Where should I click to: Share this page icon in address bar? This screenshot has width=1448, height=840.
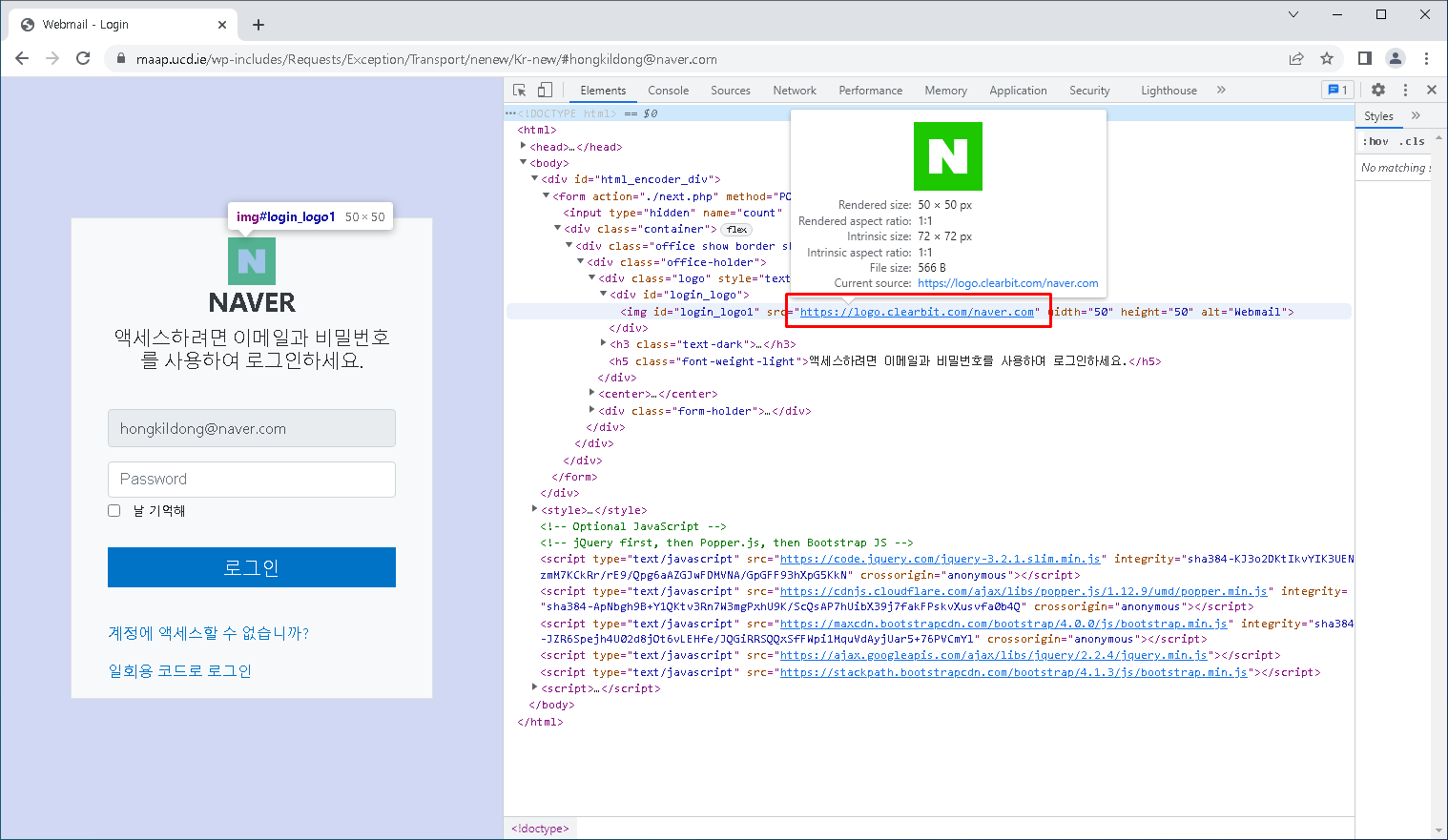[1296, 58]
